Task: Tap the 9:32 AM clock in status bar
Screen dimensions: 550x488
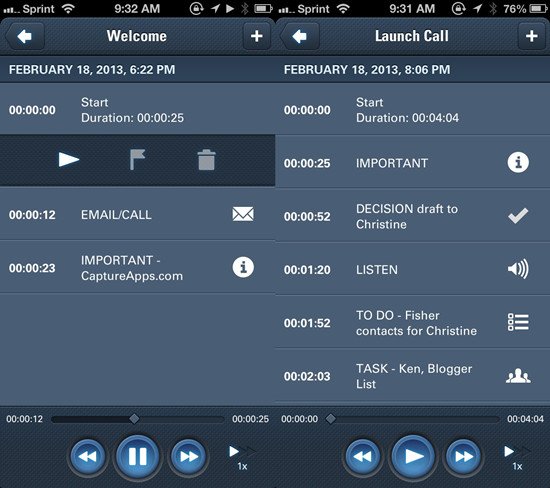Action: point(137,8)
